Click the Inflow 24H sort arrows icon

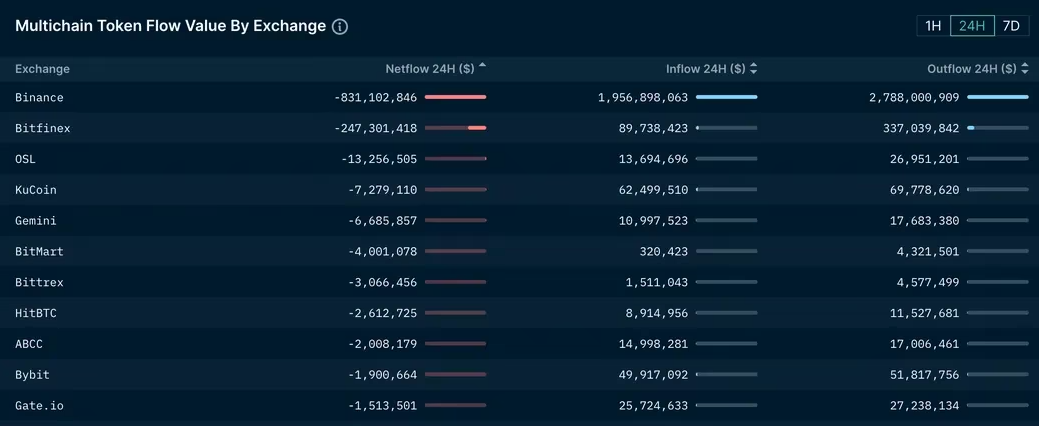point(753,69)
